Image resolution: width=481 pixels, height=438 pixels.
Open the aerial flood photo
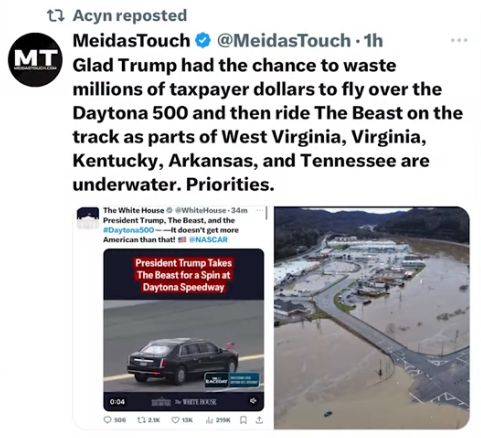(x=372, y=317)
